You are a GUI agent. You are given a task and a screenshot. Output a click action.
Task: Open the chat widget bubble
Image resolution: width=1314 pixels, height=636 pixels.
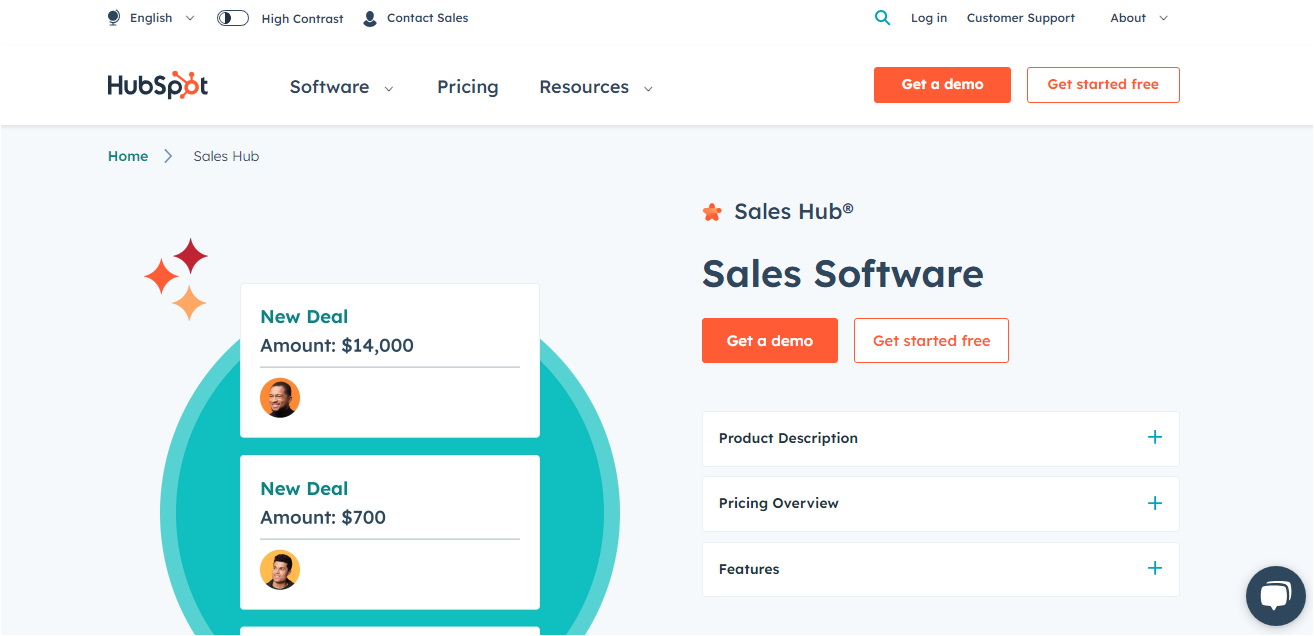(1275, 596)
